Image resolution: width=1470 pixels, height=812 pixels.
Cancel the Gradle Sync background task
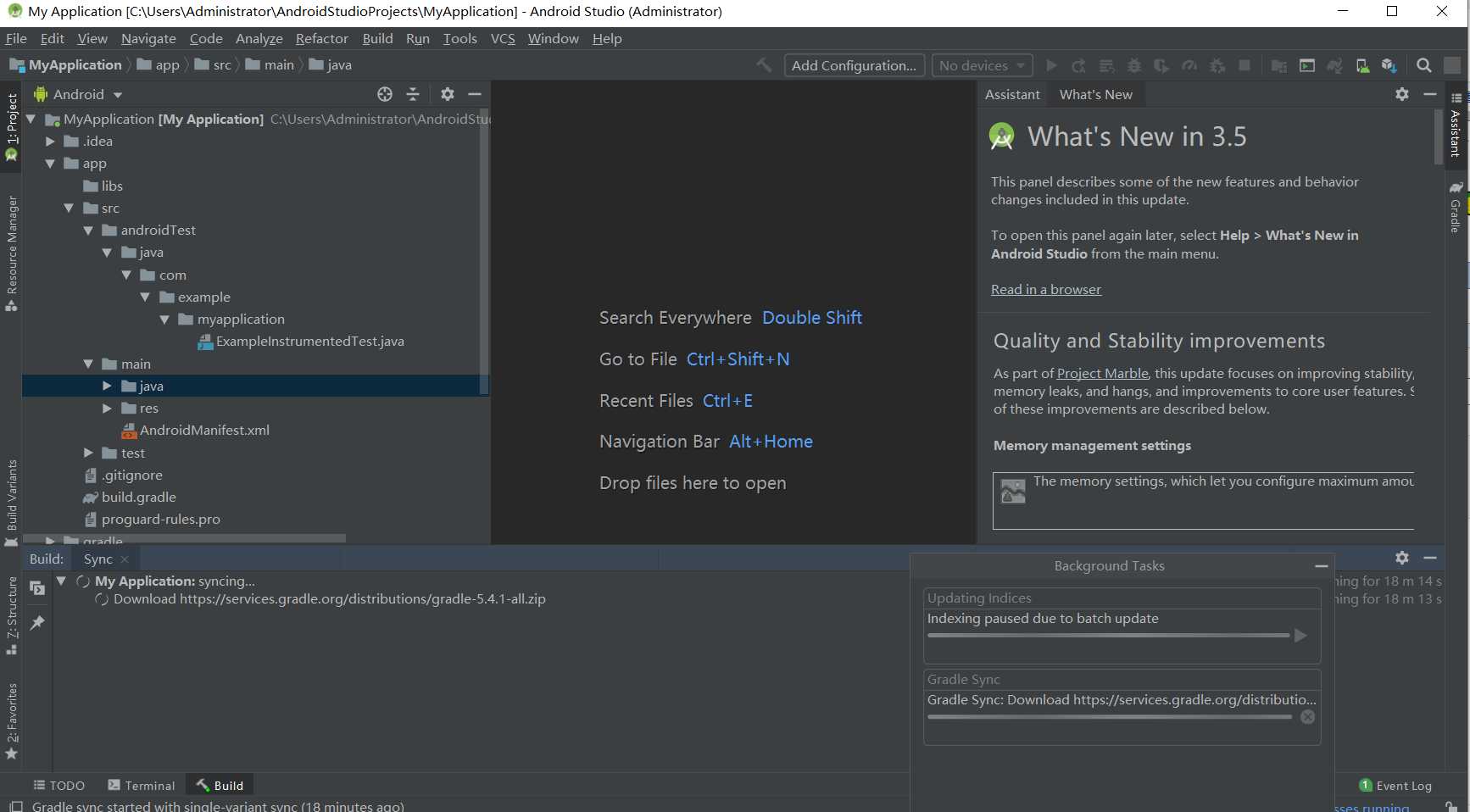click(1308, 717)
